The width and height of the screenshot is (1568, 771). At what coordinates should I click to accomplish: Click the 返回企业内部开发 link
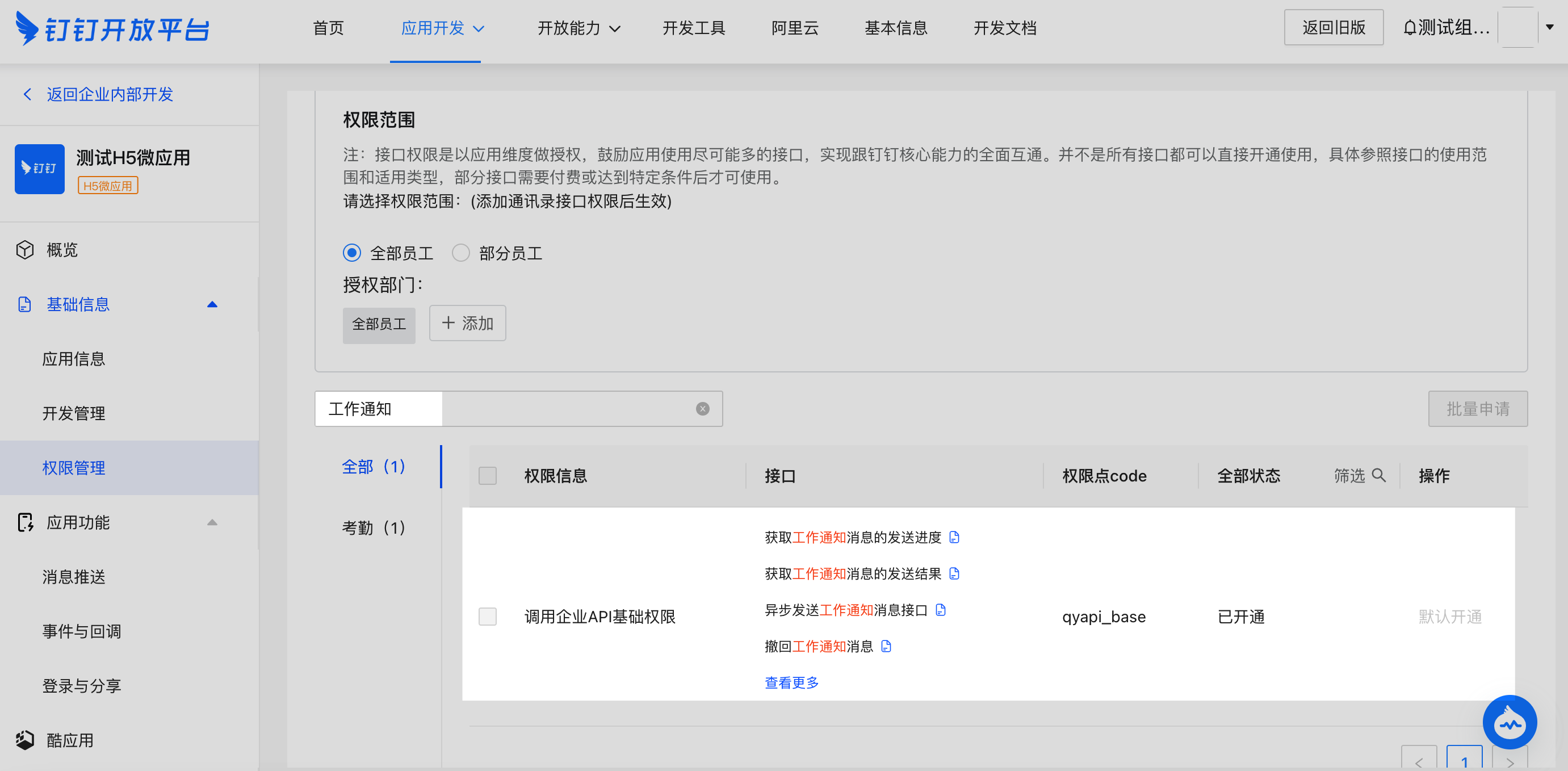(x=110, y=94)
